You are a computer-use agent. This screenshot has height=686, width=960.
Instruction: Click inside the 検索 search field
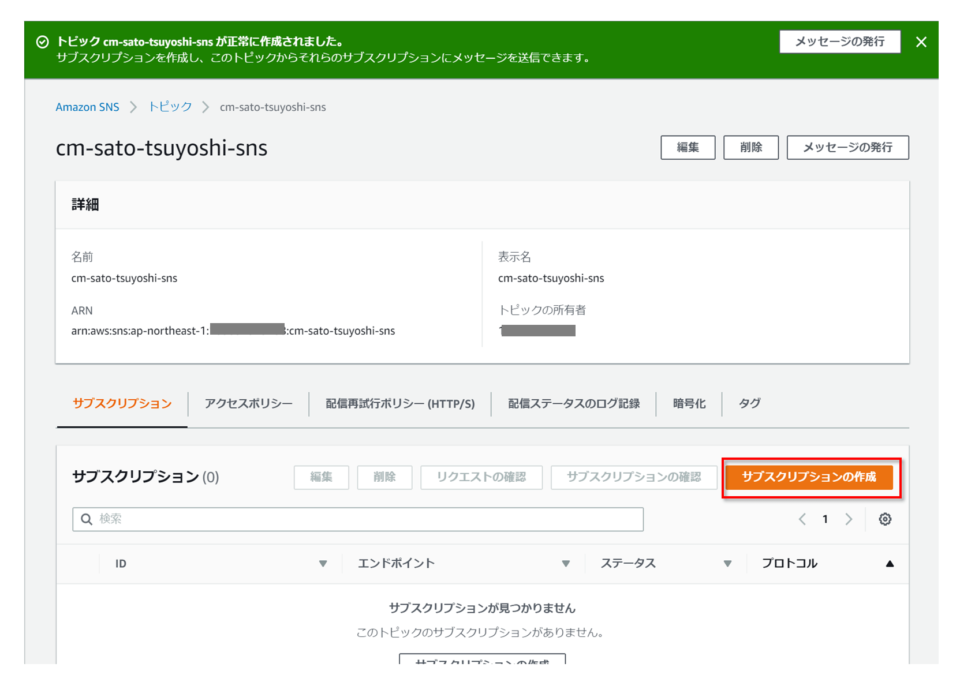click(300, 519)
